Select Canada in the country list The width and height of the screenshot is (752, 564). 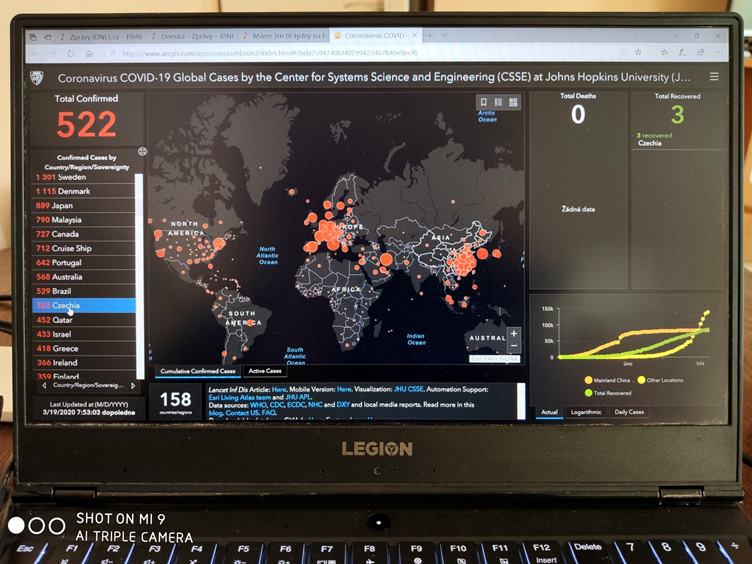tap(84, 234)
